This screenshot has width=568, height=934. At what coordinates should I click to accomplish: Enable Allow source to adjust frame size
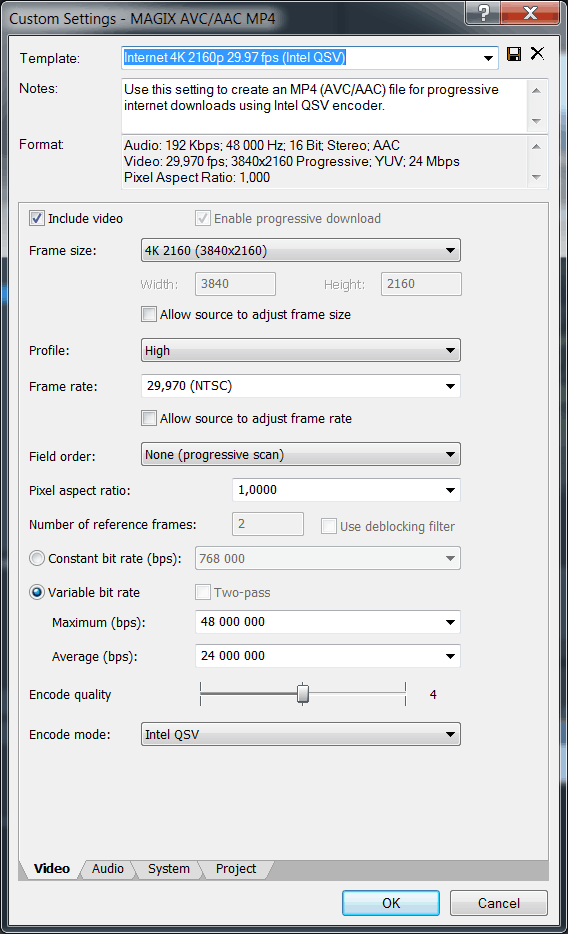pos(149,314)
